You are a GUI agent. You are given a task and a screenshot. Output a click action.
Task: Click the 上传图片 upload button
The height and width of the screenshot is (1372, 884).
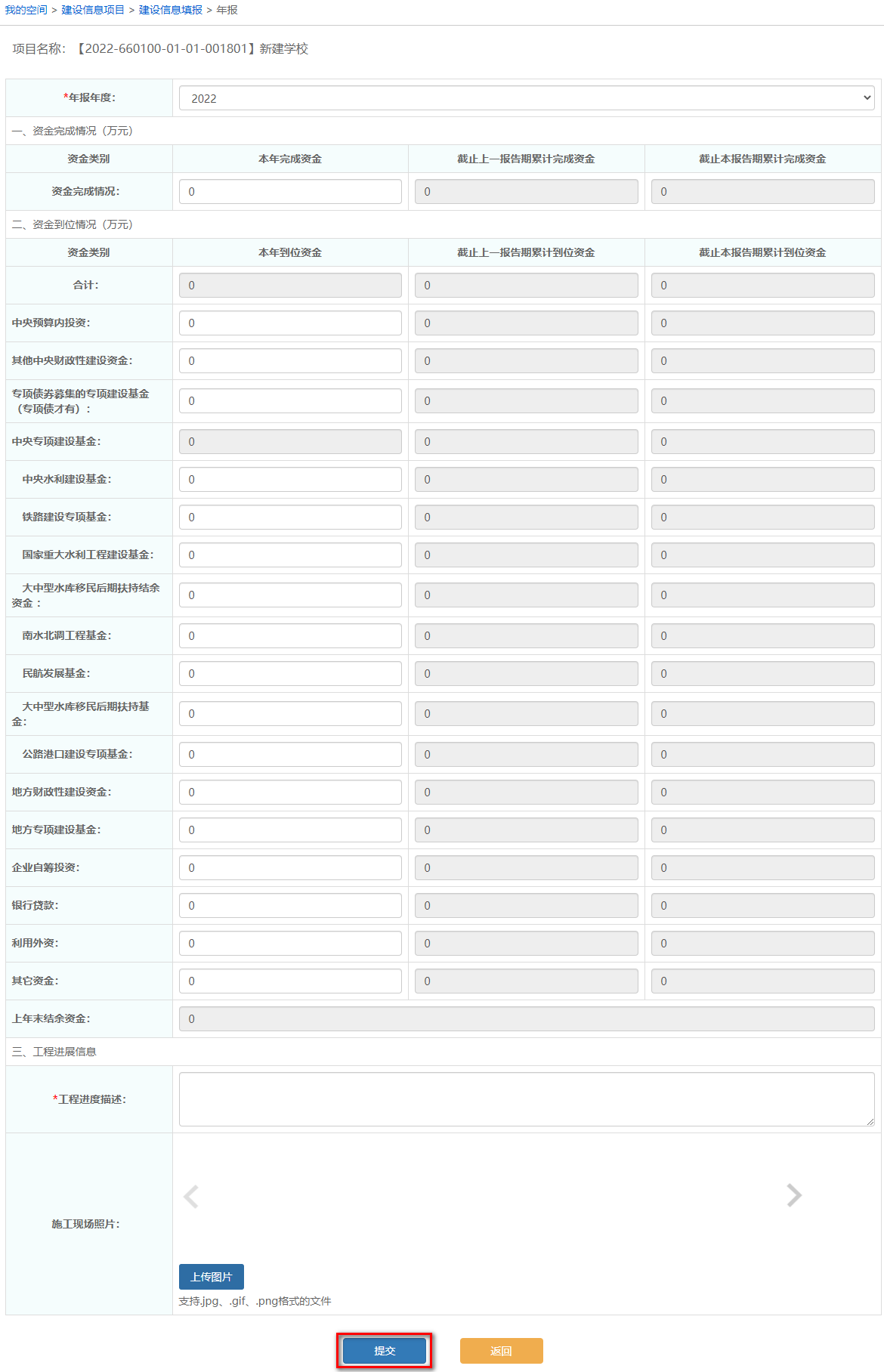tap(212, 1277)
